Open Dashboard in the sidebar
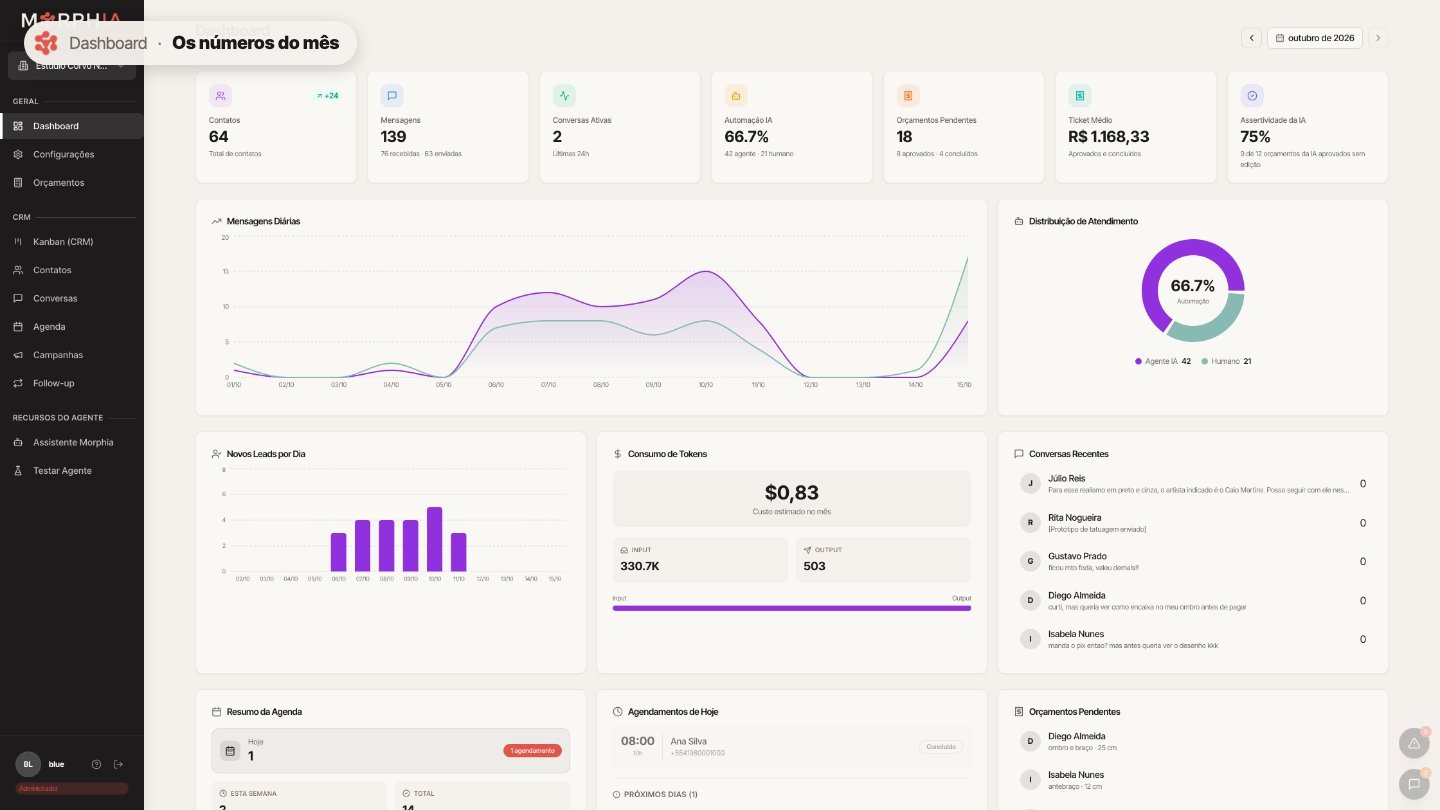The height and width of the screenshot is (810, 1440). [x=71, y=126]
